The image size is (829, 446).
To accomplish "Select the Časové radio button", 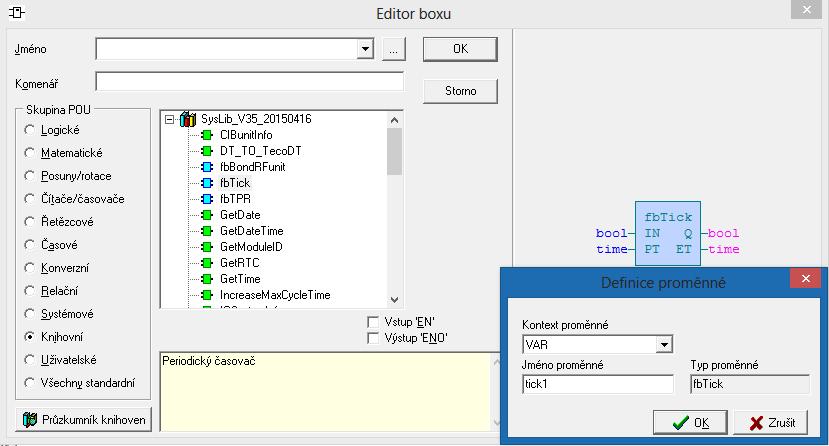I will (30, 245).
